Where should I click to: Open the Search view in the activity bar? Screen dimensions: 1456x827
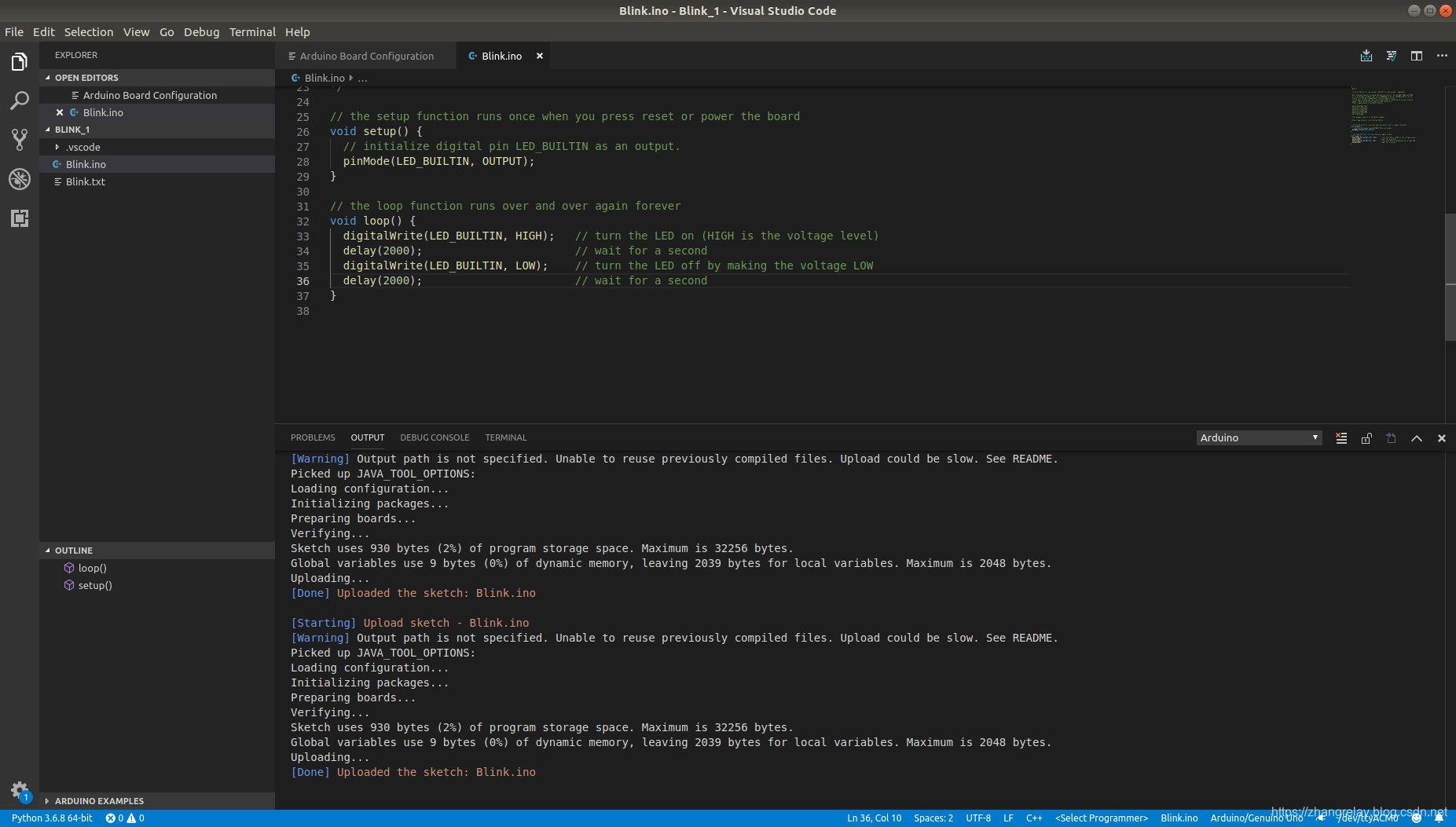(20, 101)
